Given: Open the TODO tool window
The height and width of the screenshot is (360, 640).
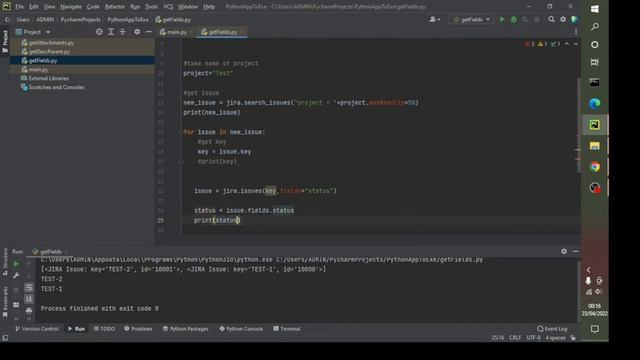Looking at the screenshot, I should tap(104, 329).
